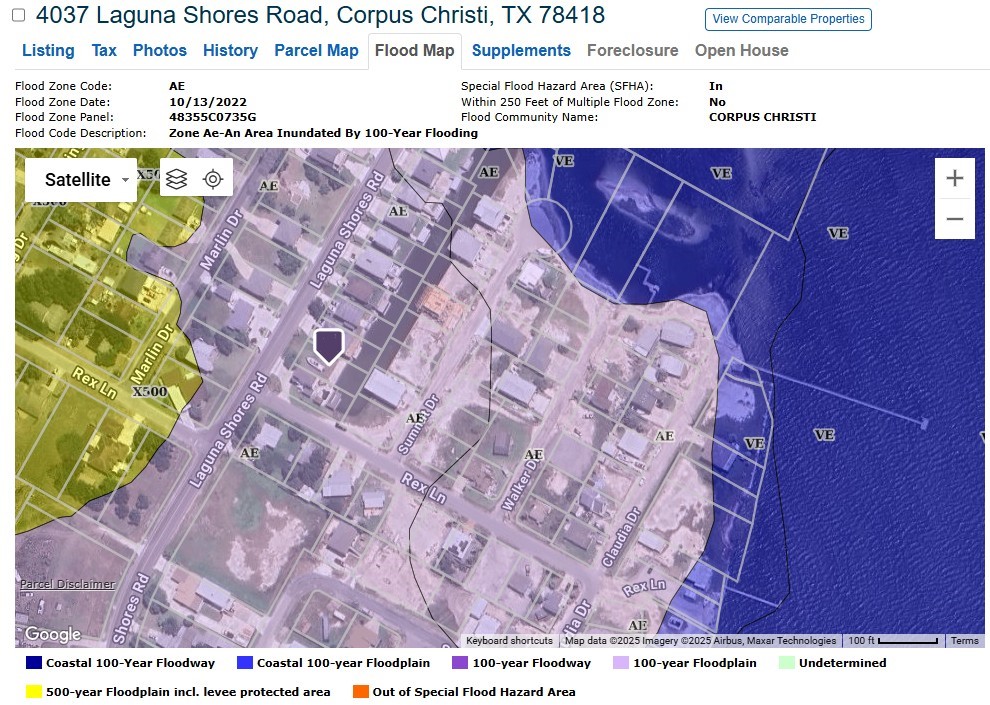Zoom in with the plus icon
Screen dimensions: 990x705
pos(955,176)
